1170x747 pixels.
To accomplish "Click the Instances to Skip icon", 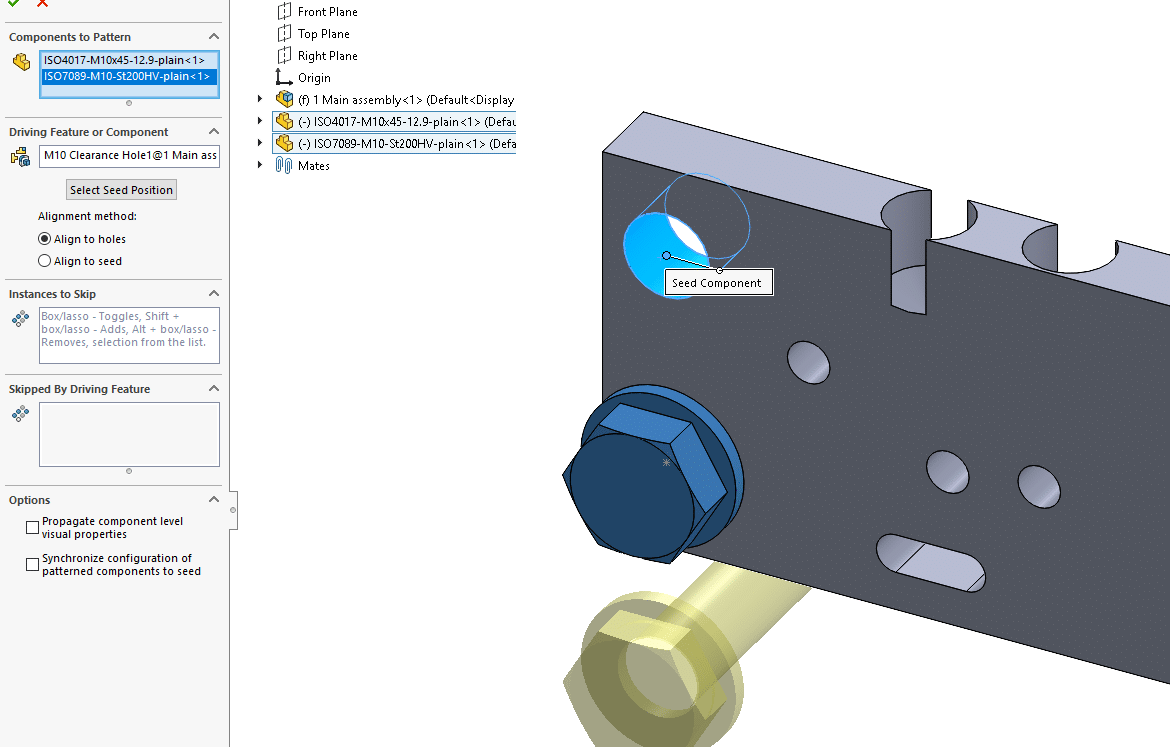I will [x=21, y=319].
